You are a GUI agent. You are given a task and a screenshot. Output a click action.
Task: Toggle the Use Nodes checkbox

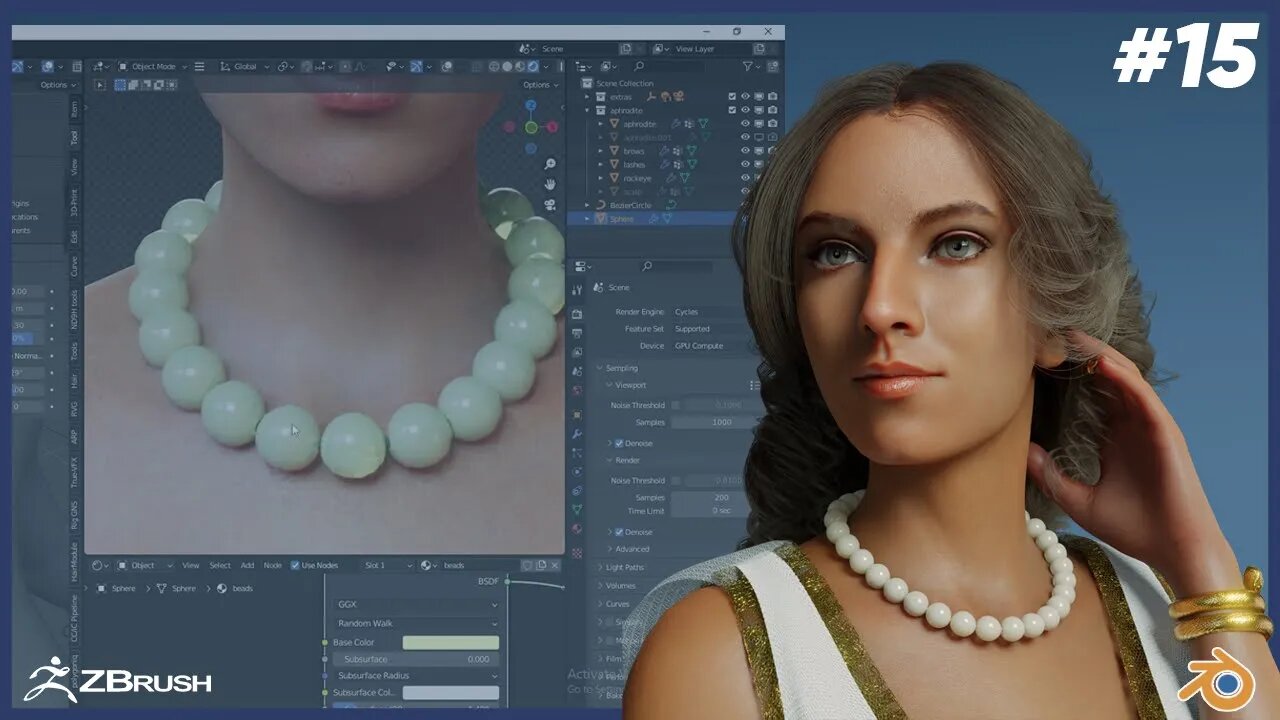pyautogui.click(x=295, y=565)
